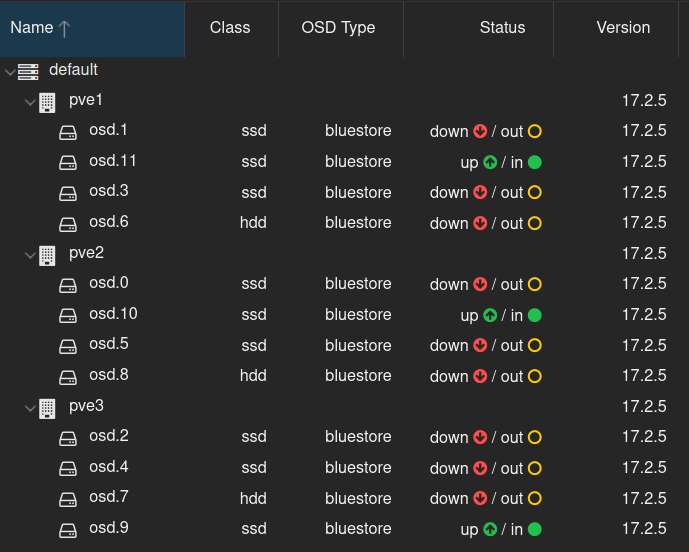Viewport: 689px width, 552px height.
Task: Collapse the pve2 host node
Action: coord(30,255)
